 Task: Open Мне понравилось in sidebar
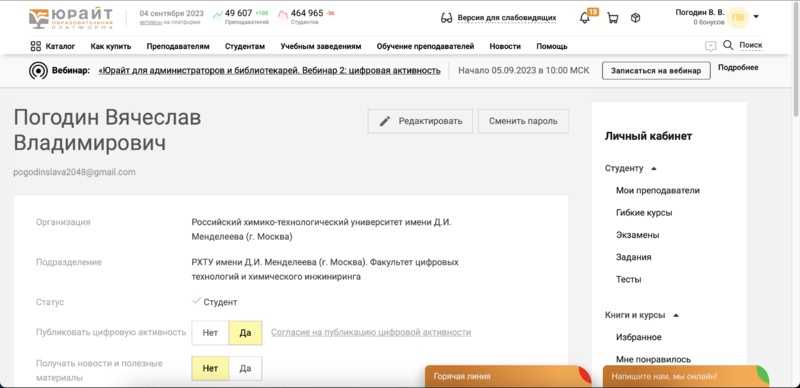click(x=654, y=359)
